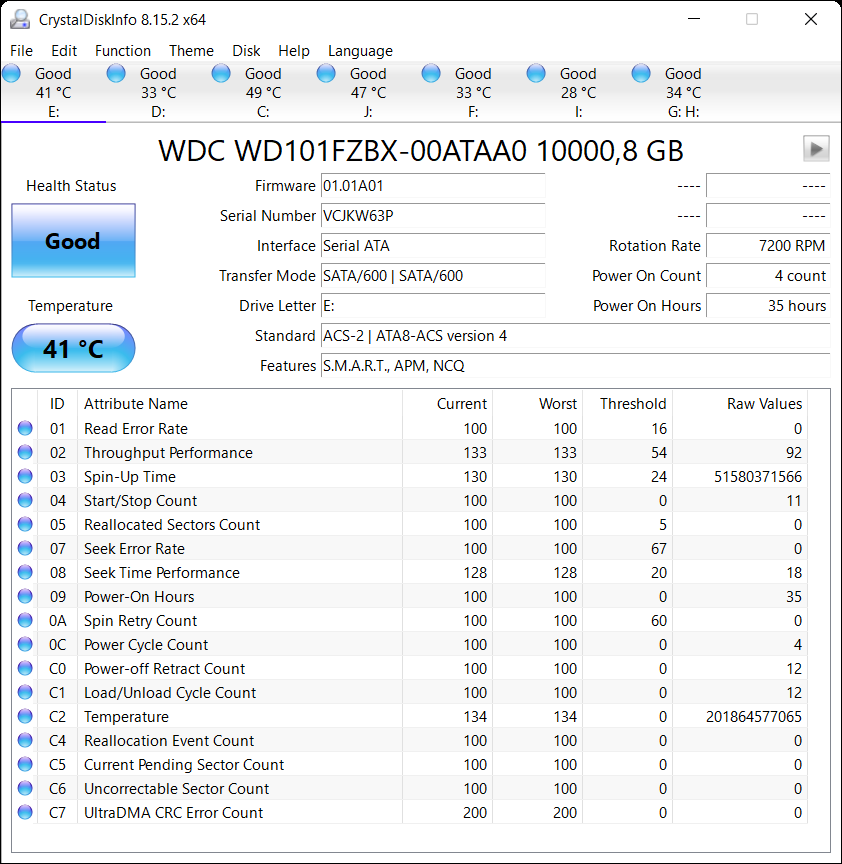Click the Worst column header
842x864 pixels.
(x=538, y=404)
